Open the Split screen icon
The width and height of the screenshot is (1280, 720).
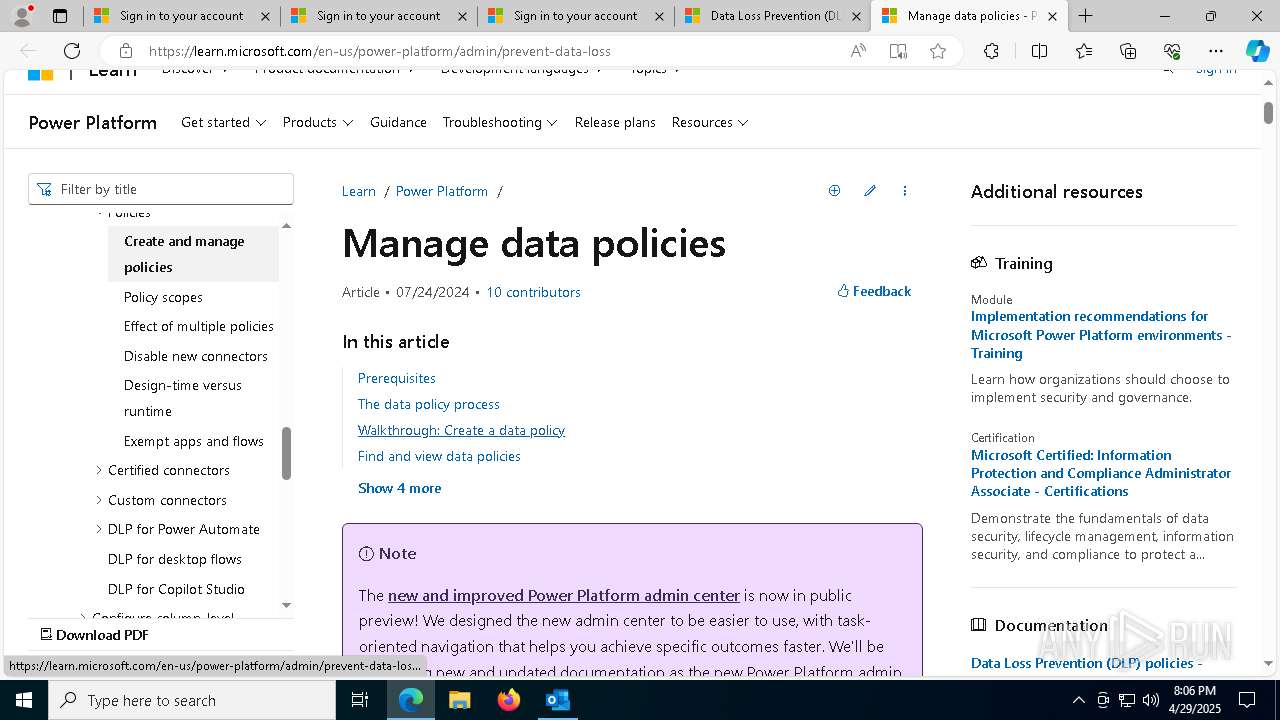pyautogui.click(x=1039, y=51)
